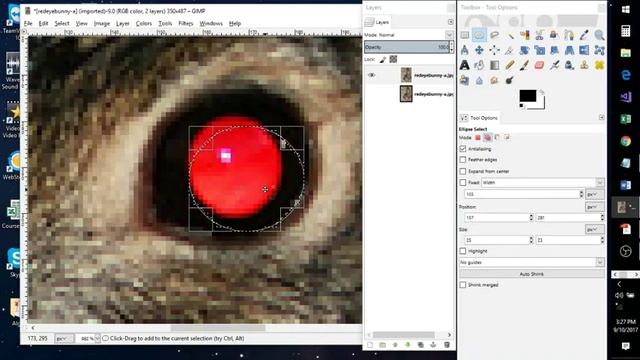Activate the Text tool
The image size is (640, 360).
tap(464, 65)
